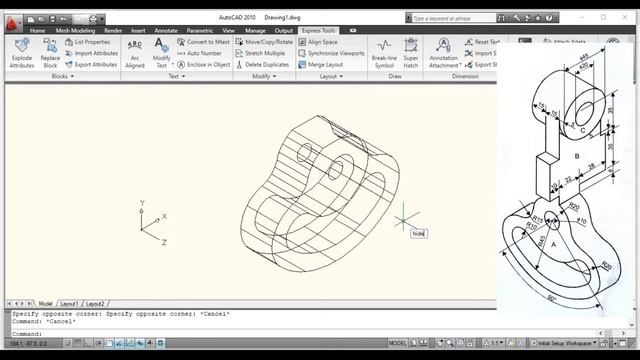Expand the Modify panel
The width and height of the screenshot is (640, 360).
(x=264, y=76)
